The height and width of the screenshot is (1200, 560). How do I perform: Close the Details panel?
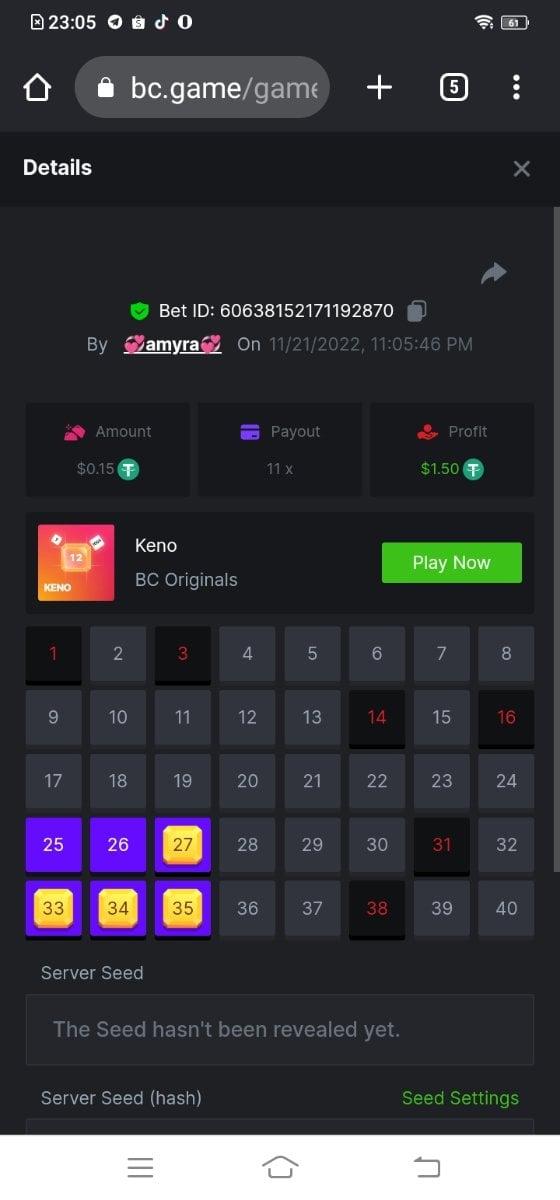pyautogui.click(x=521, y=169)
